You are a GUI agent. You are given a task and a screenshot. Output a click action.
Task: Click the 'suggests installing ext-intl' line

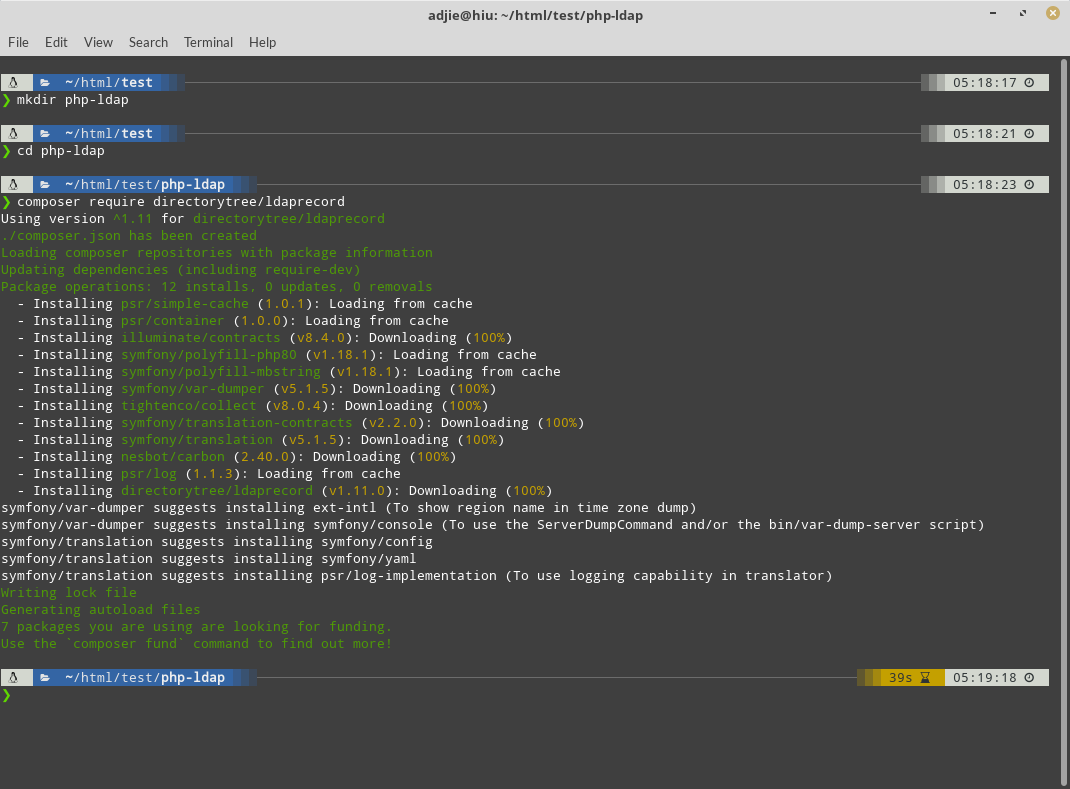349,508
